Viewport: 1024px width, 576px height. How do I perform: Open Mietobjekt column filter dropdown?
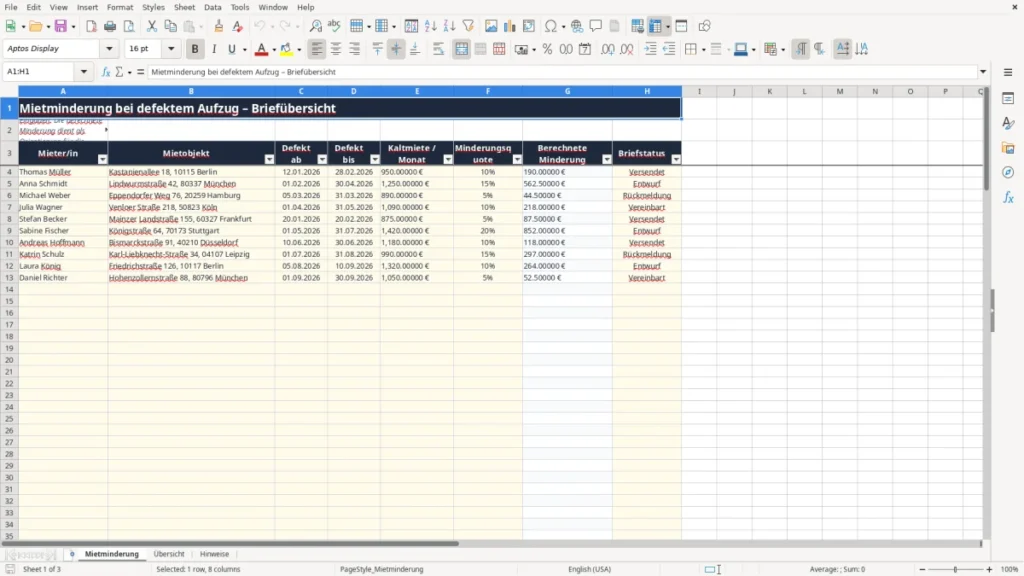[269, 159]
